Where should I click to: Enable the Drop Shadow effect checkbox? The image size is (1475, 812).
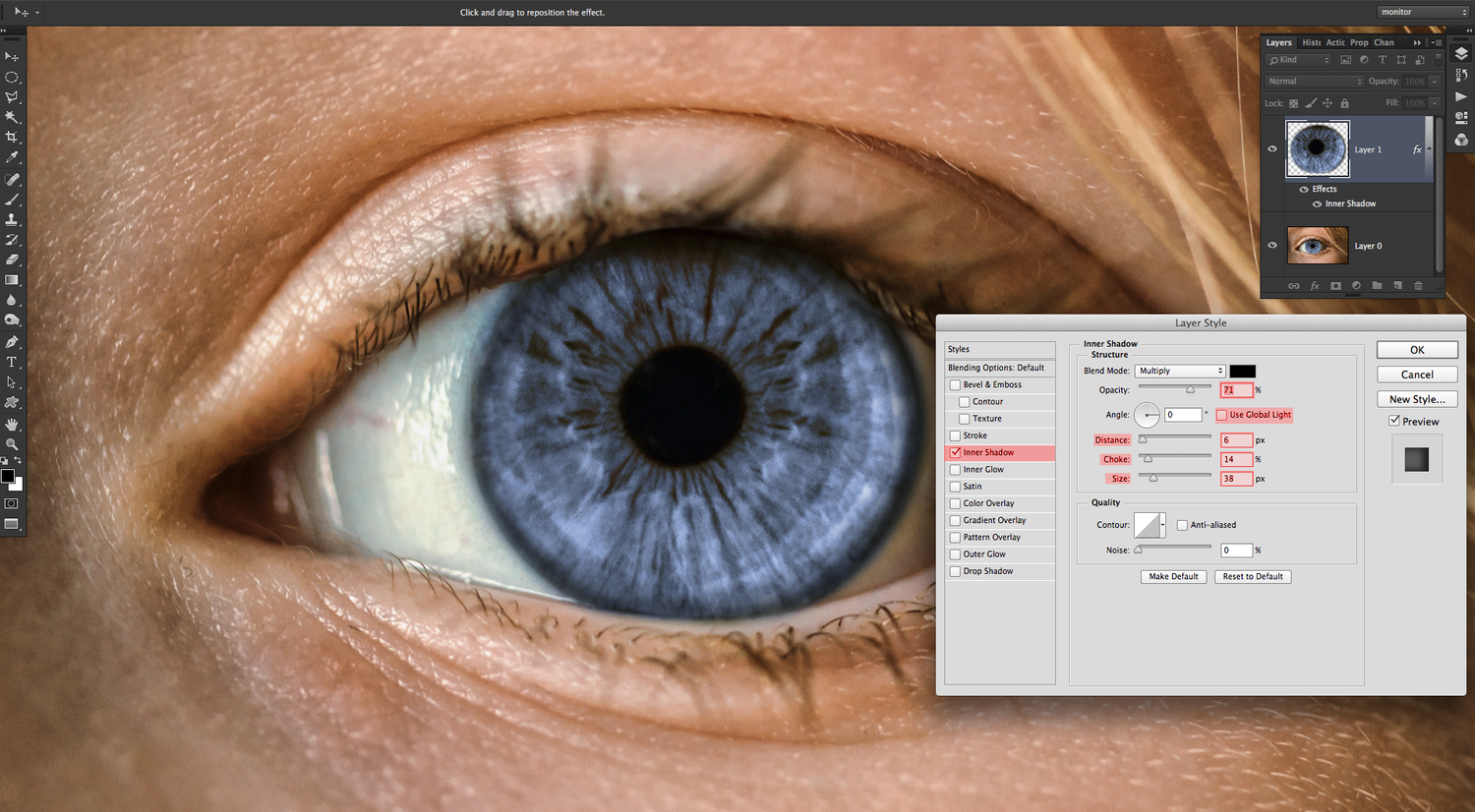click(955, 571)
